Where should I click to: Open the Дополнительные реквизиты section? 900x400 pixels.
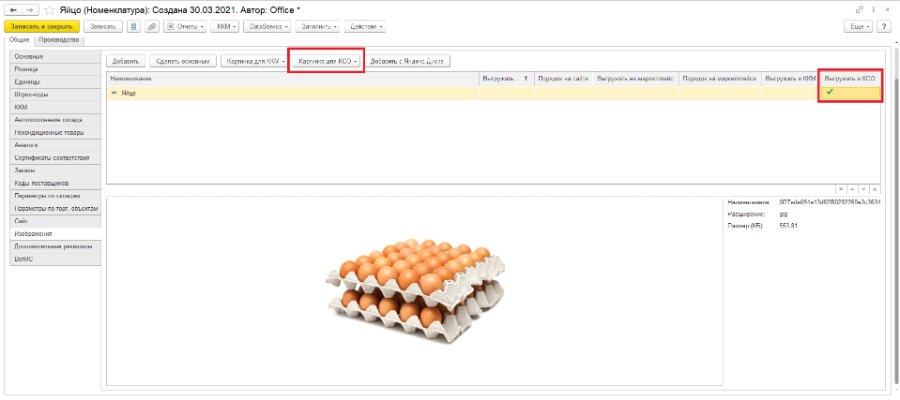pyautogui.click(x=56, y=246)
